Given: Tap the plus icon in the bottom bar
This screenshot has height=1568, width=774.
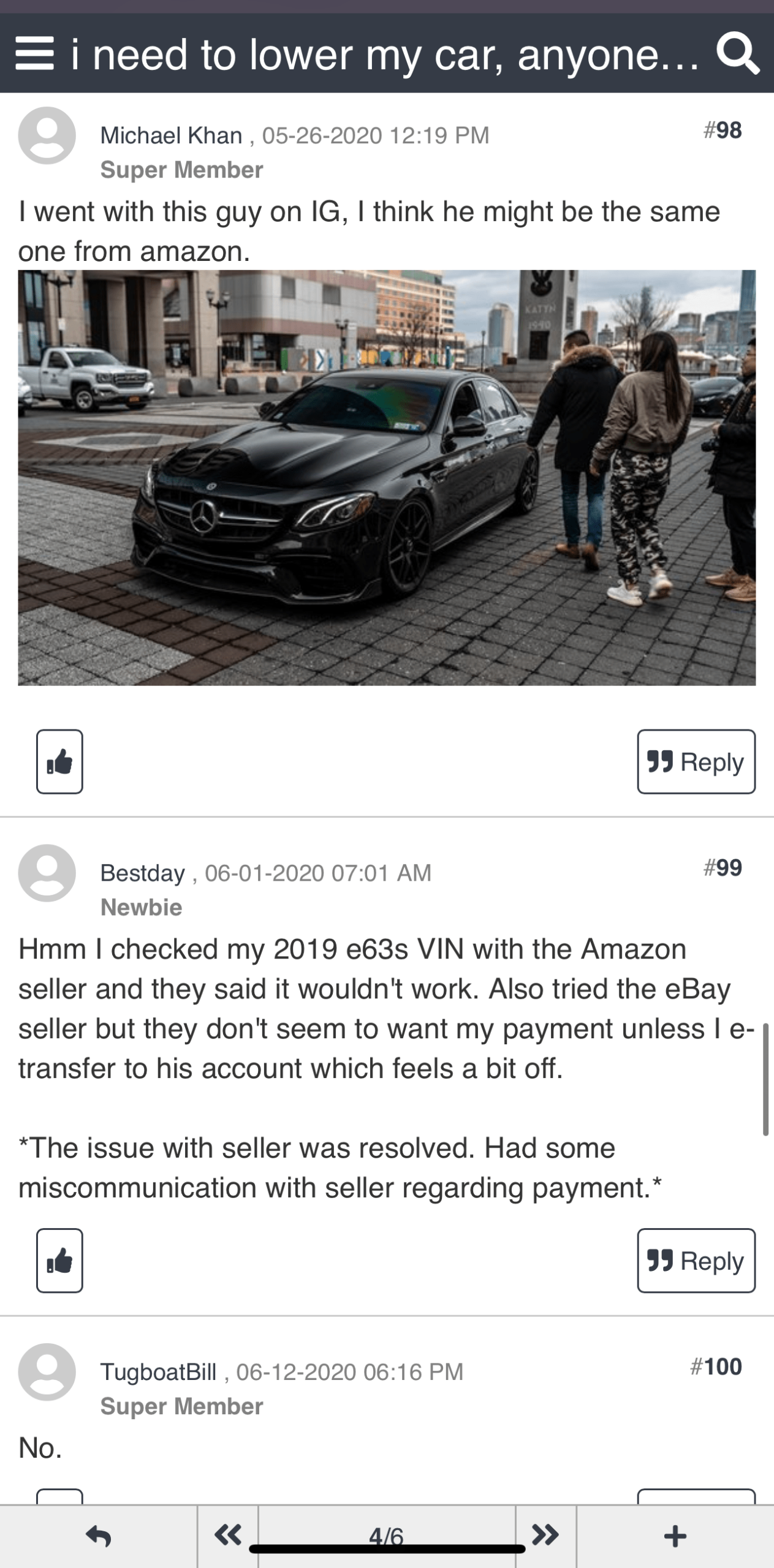Looking at the screenshot, I should 675,1536.
